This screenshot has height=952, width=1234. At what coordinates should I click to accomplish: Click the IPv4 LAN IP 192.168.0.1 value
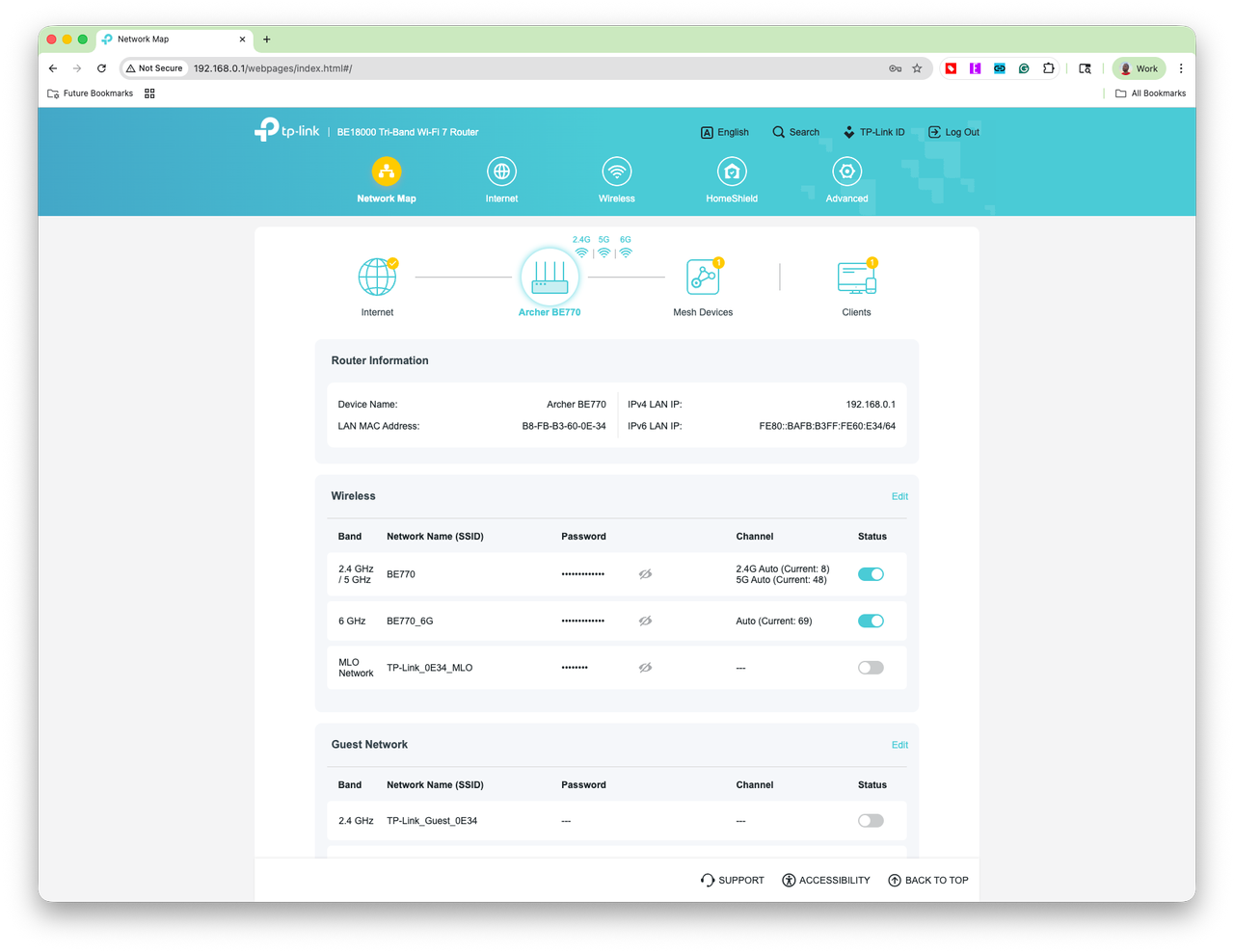[x=871, y=405]
